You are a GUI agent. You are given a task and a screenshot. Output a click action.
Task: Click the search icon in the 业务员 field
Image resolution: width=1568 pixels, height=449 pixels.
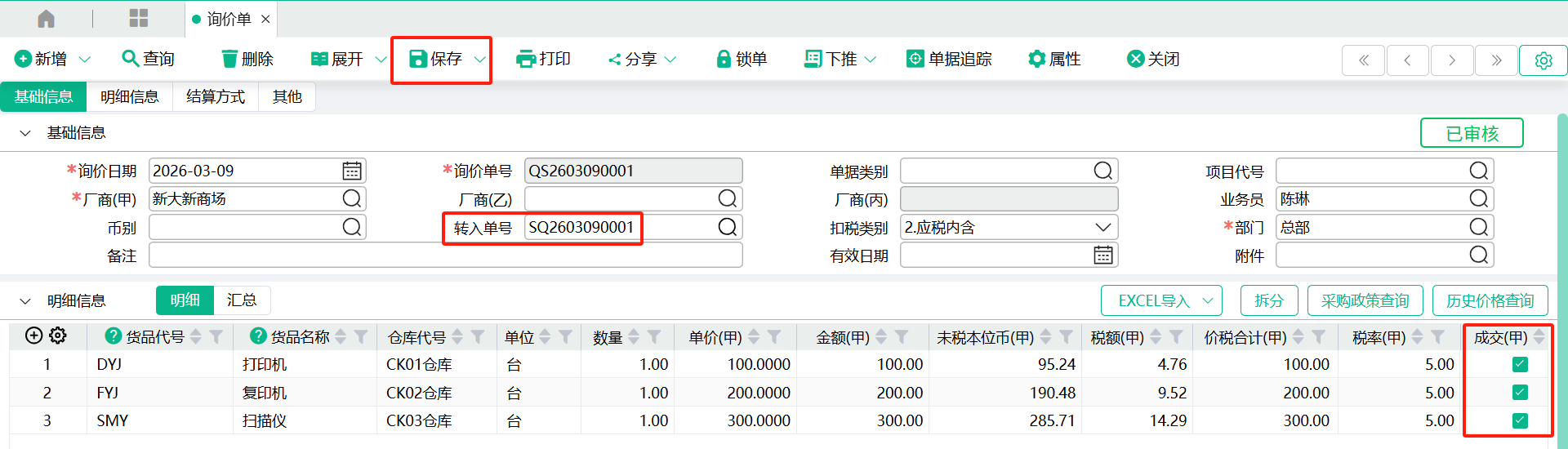(1478, 198)
